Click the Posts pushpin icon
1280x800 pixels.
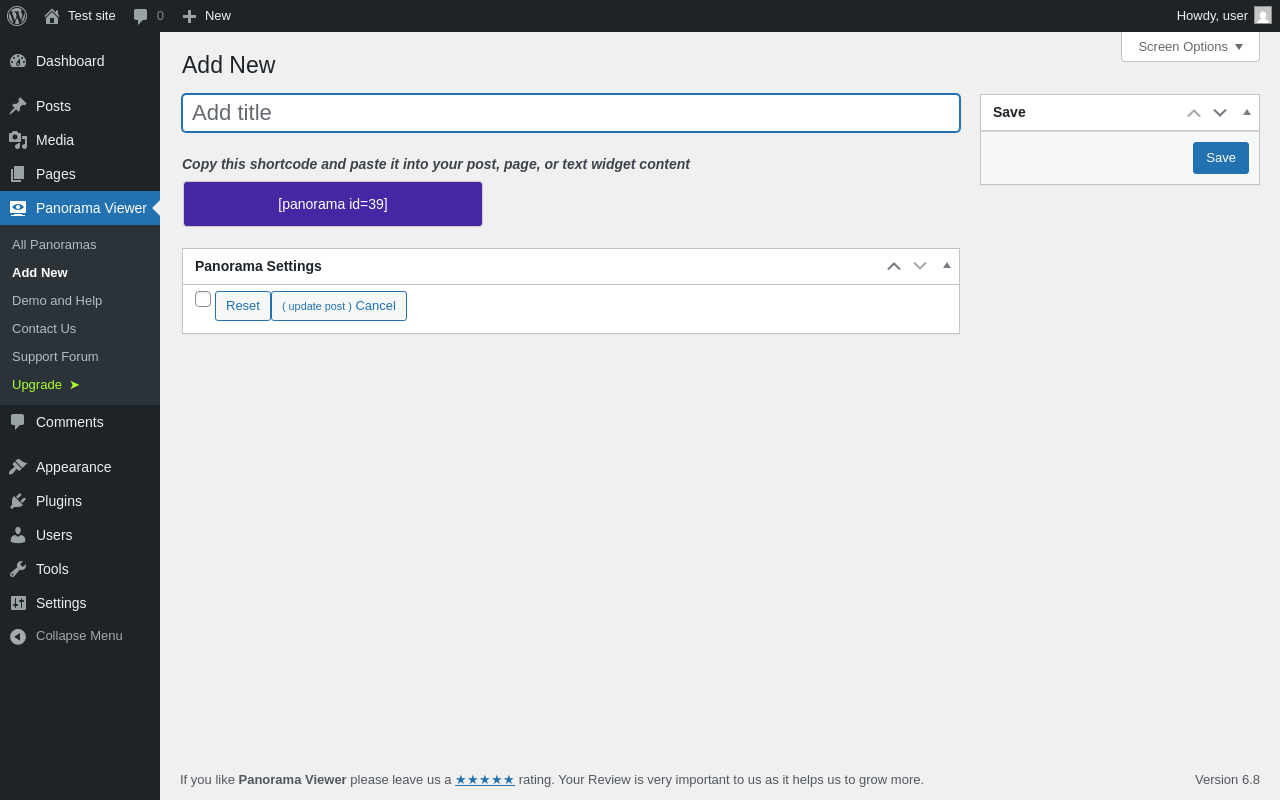point(18,106)
